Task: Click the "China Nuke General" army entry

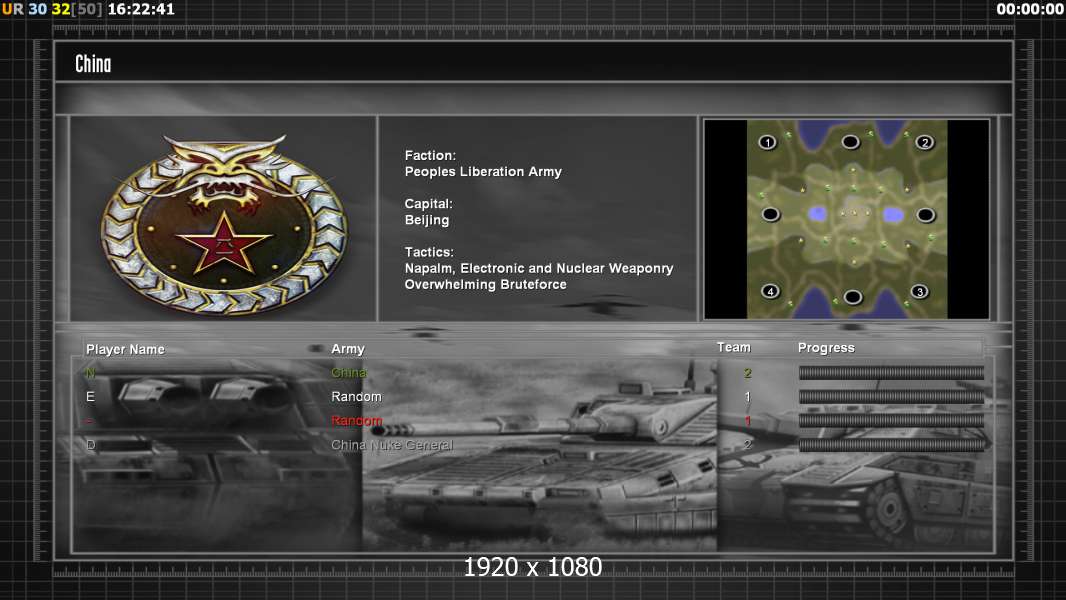Action: pos(392,445)
